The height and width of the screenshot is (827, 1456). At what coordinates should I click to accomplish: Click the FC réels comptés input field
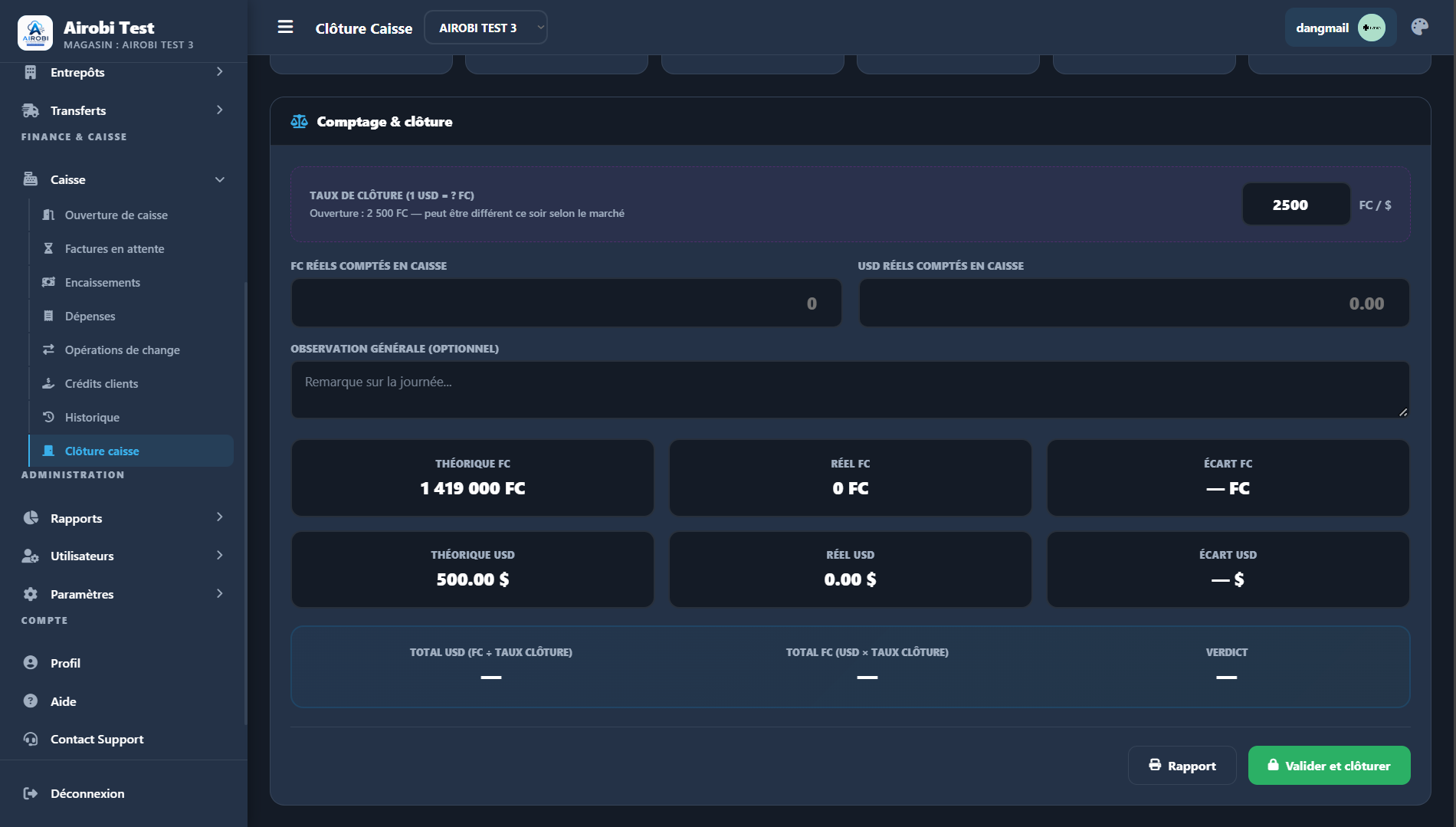click(566, 303)
